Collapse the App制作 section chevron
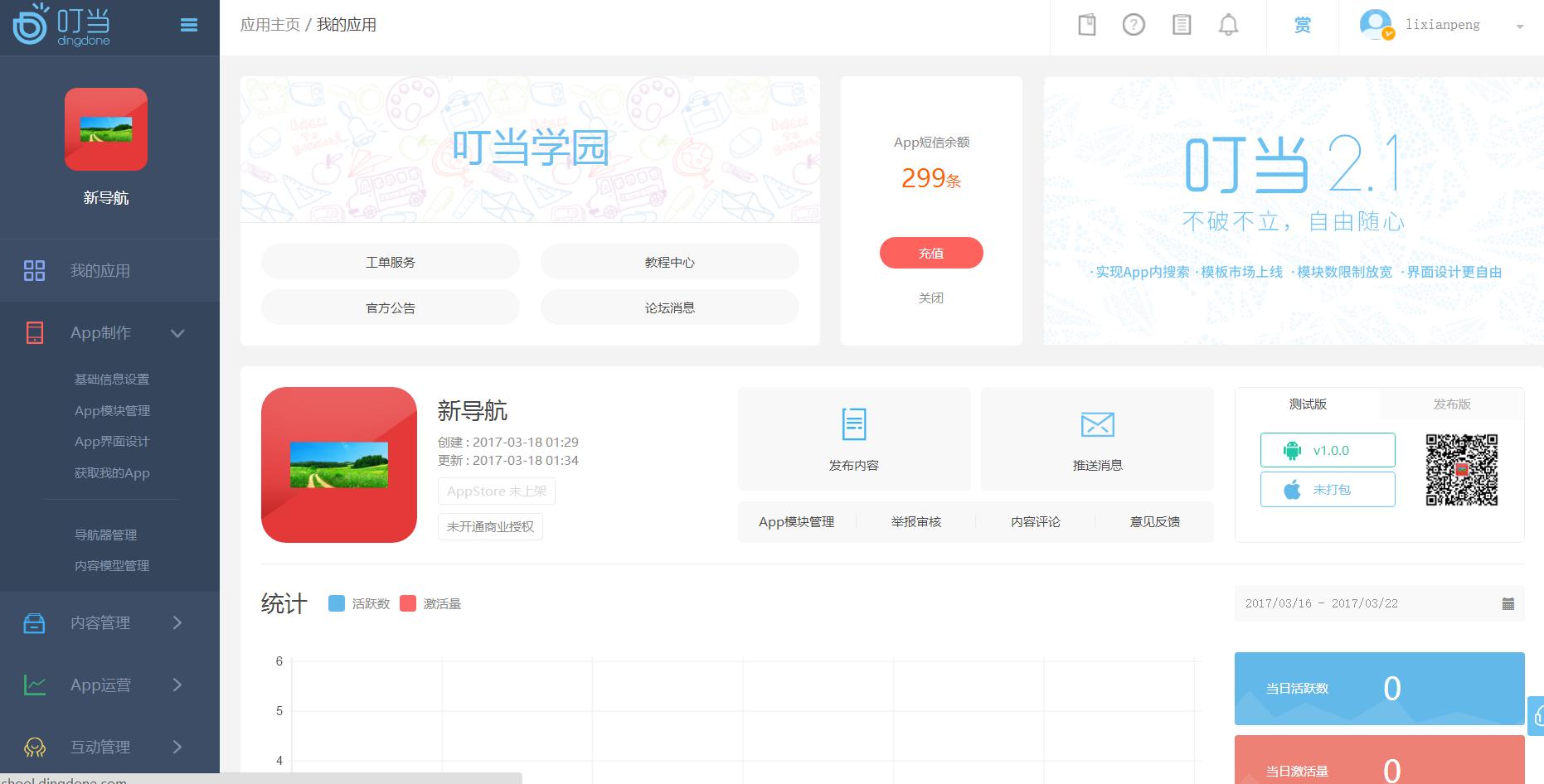The width and height of the screenshot is (1544, 784). [177, 332]
